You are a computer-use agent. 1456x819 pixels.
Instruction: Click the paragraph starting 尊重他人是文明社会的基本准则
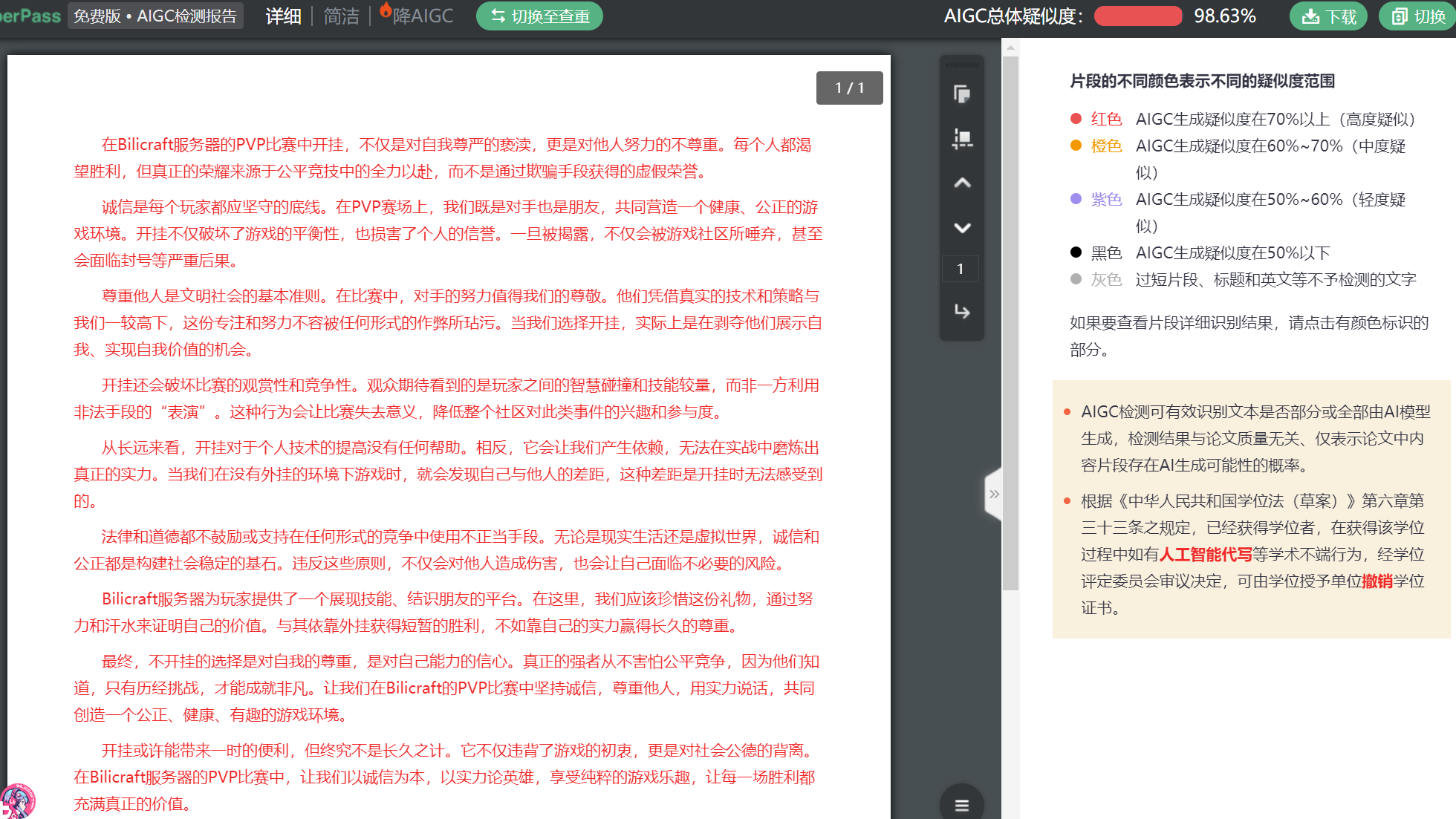tap(448, 323)
